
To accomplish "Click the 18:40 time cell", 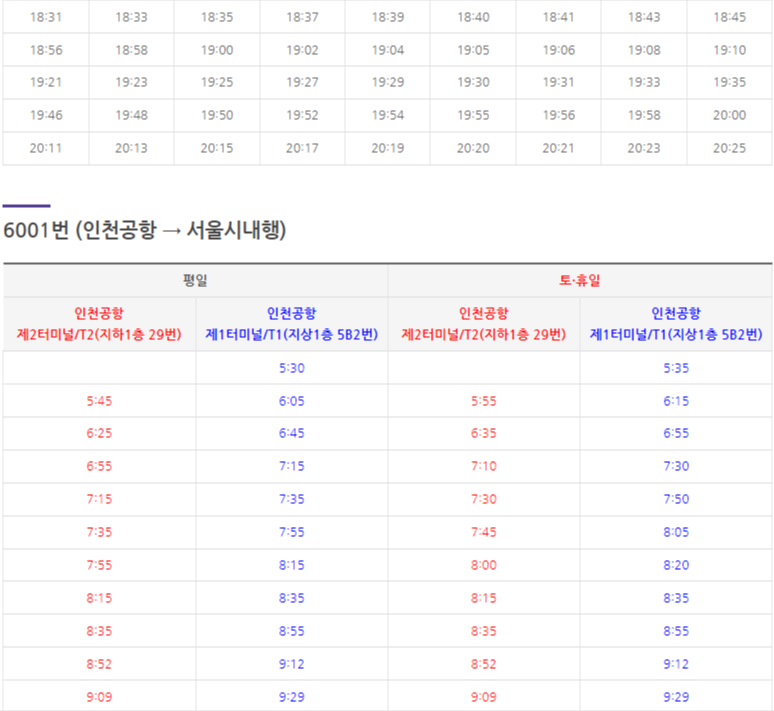I will click(x=473, y=17).
